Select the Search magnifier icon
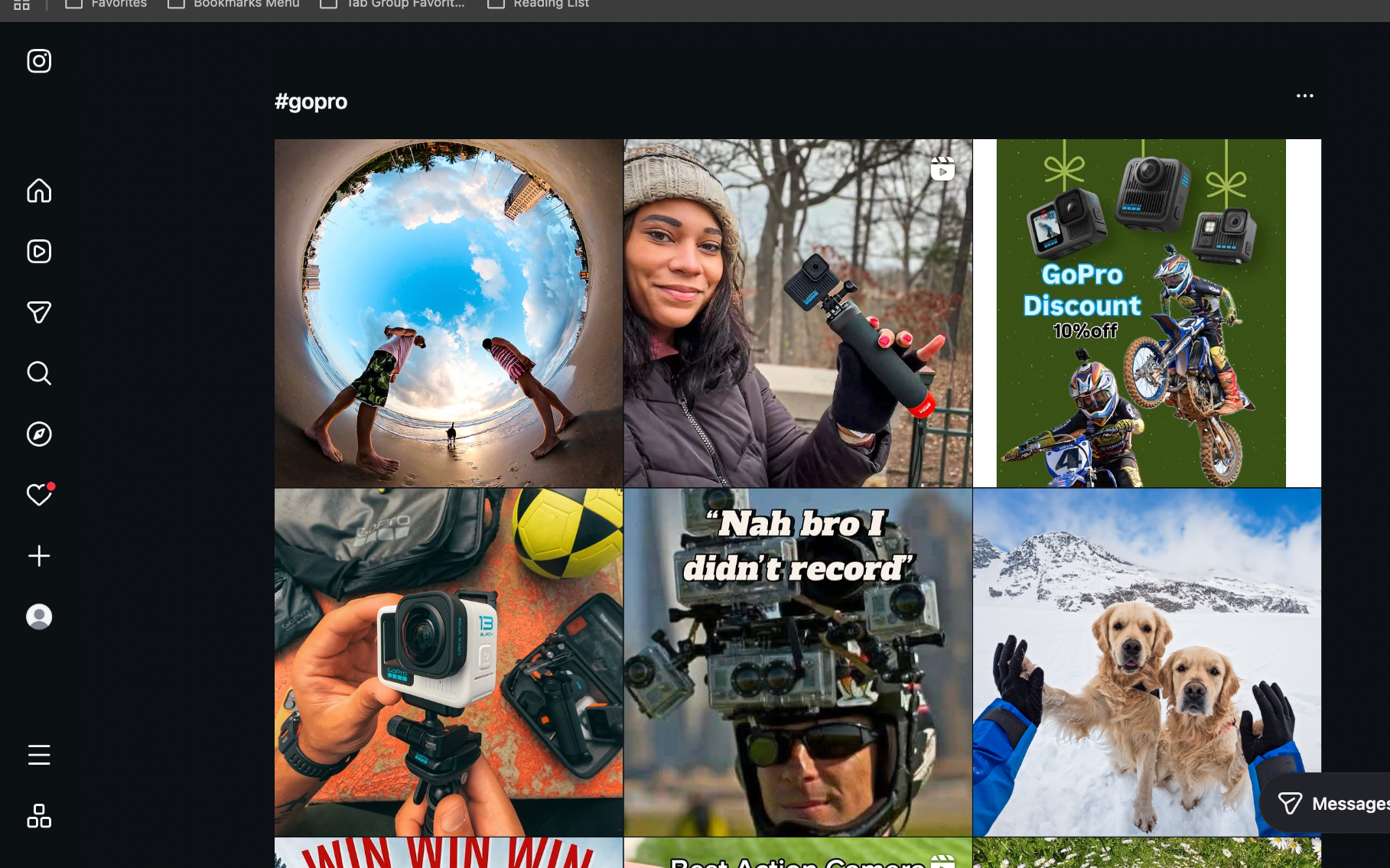 pos(38,373)
